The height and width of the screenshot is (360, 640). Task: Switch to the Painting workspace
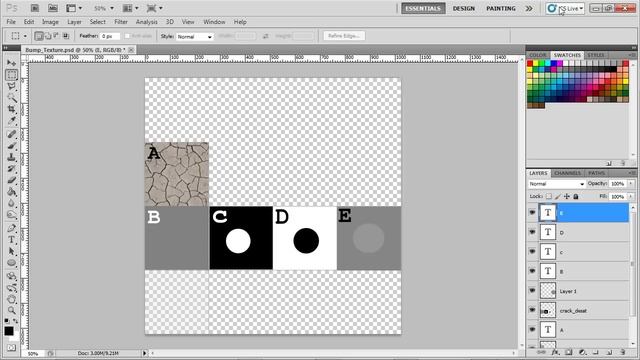point(501,8)
